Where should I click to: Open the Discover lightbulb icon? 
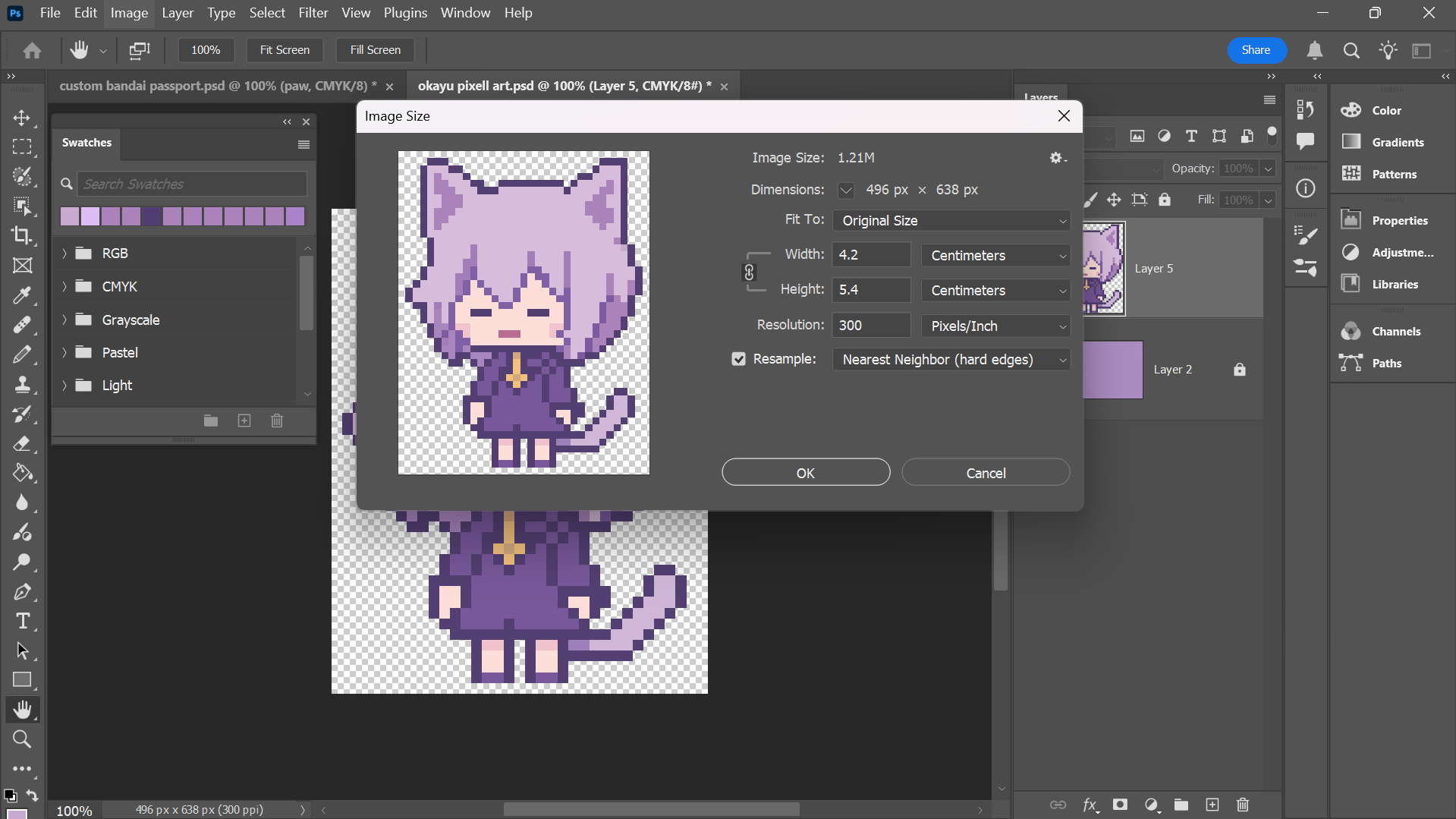point(1388,50)
